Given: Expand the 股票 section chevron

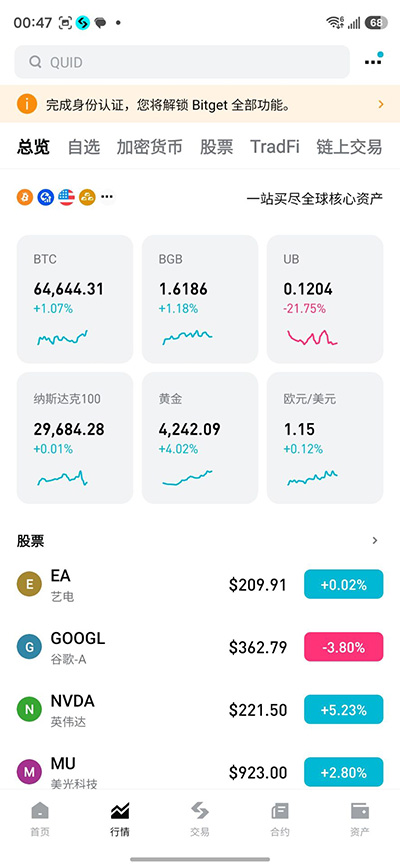Looking at the screenshot, I should tap(375, 541).
